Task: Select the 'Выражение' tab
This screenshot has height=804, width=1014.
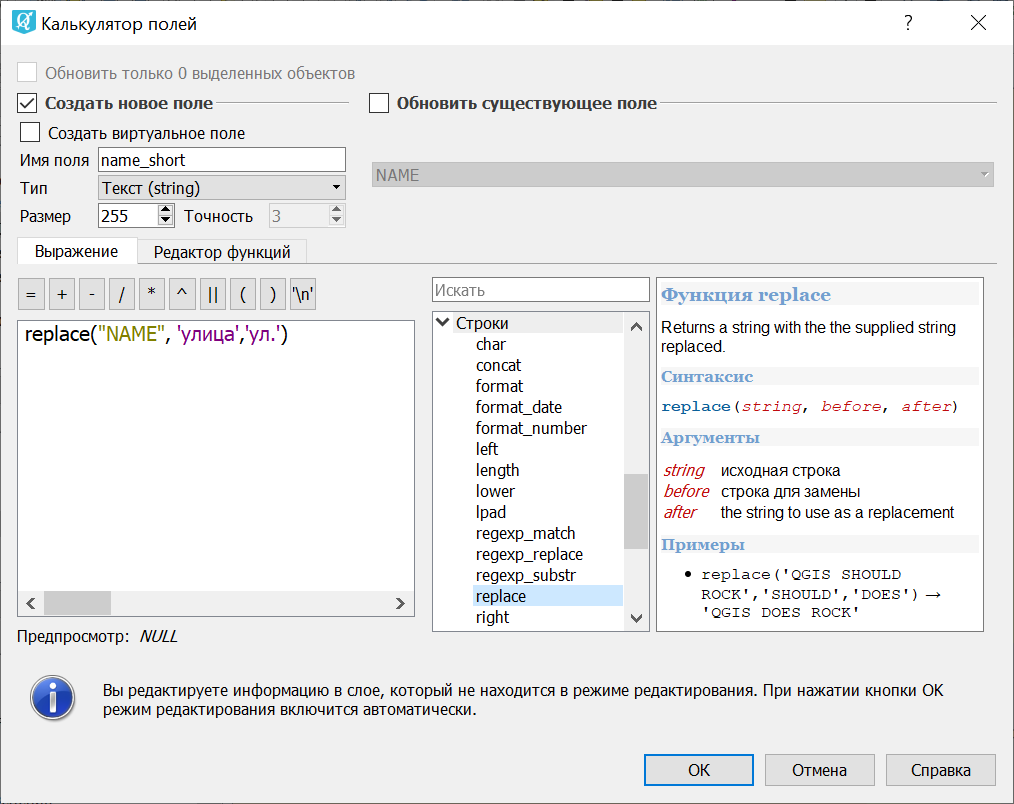Action: (76, 252)
